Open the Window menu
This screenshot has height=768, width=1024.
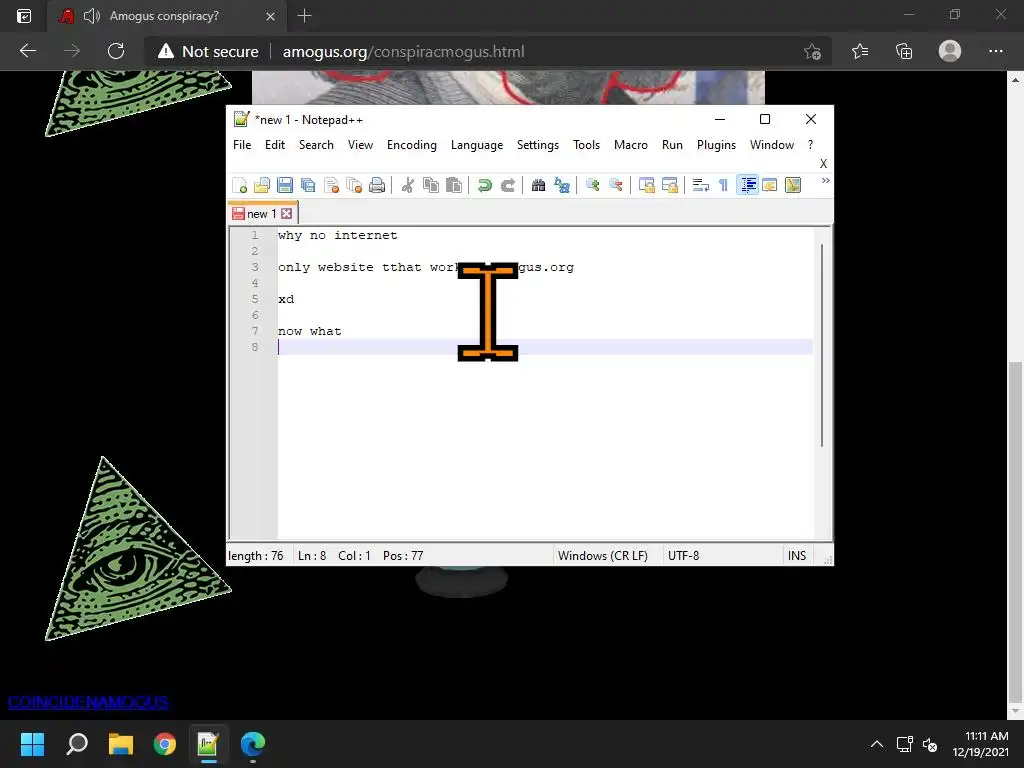click(772, 145)
